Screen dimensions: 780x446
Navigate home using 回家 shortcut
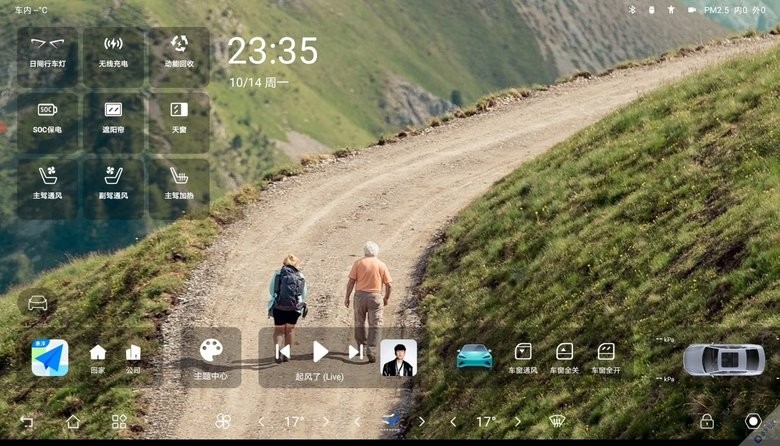coord(98,357)
